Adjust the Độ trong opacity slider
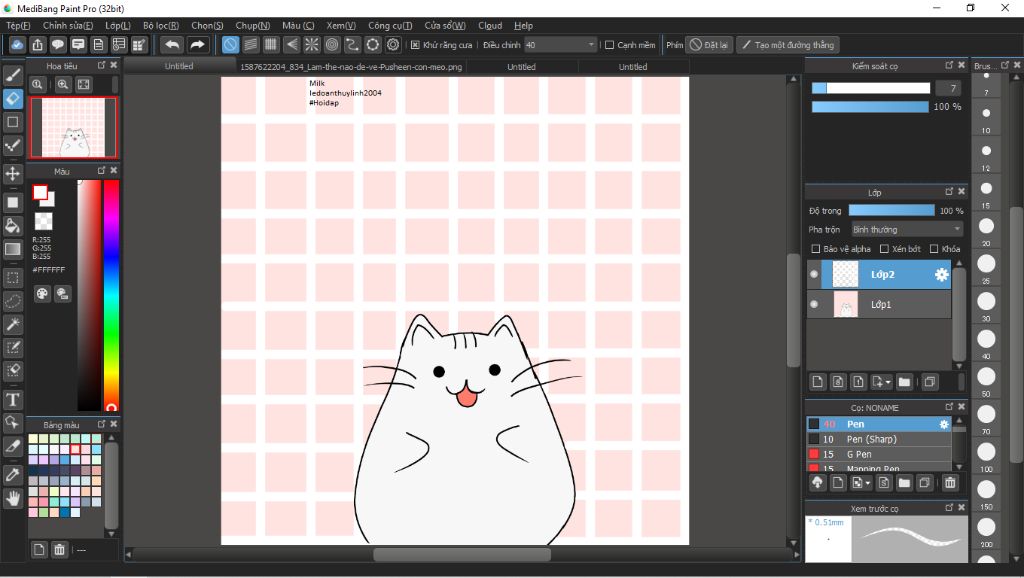Image resolution: width=1024 pixels, height=578 pixels. tap(891, 210)
